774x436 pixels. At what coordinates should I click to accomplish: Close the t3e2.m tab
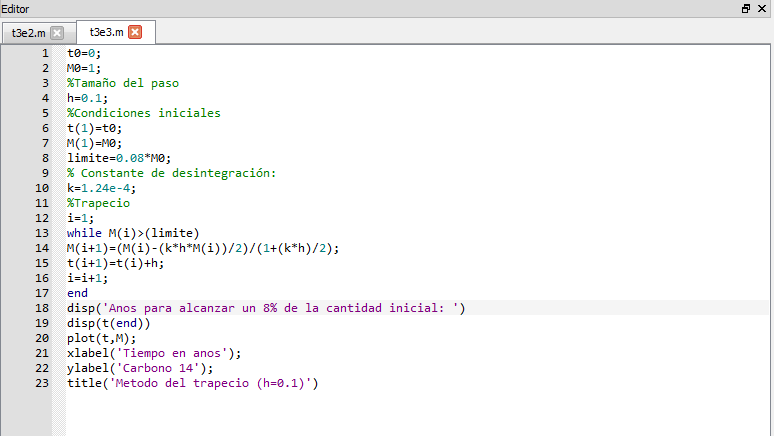coord(57,32)
